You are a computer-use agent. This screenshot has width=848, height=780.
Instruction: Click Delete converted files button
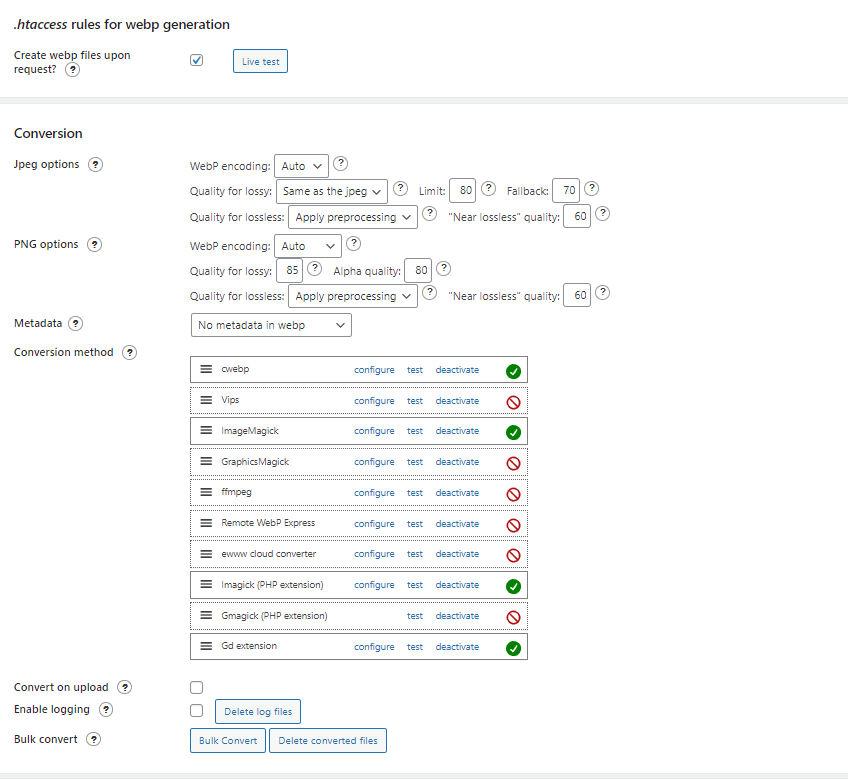click(328, 741)
